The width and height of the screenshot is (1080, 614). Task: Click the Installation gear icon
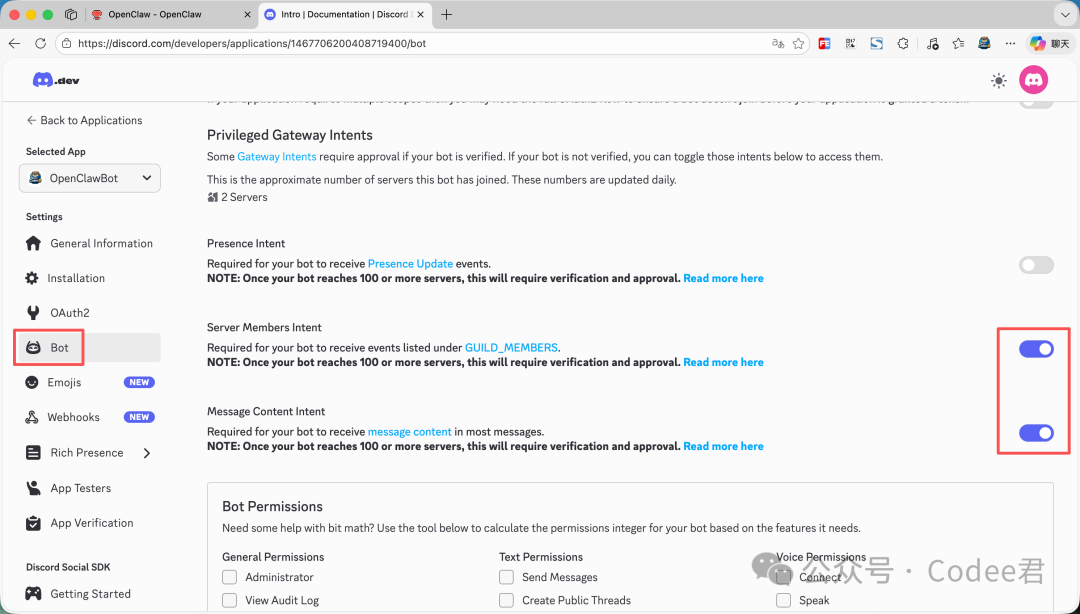pyautogui.click(x=32, y=278)
